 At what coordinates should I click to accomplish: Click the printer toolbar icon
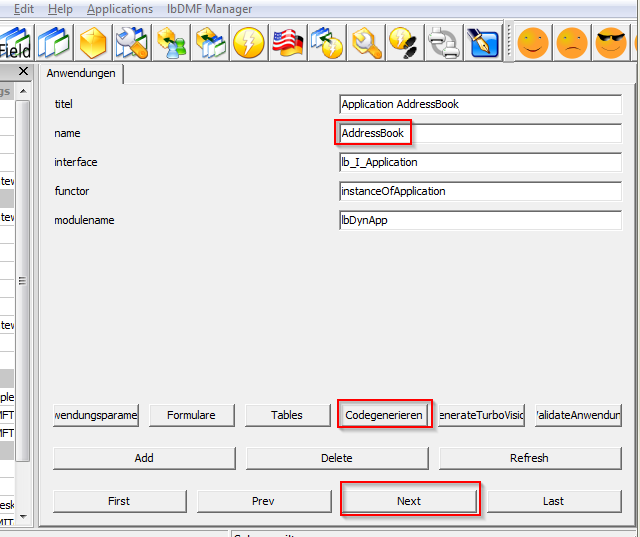[443, 43]
